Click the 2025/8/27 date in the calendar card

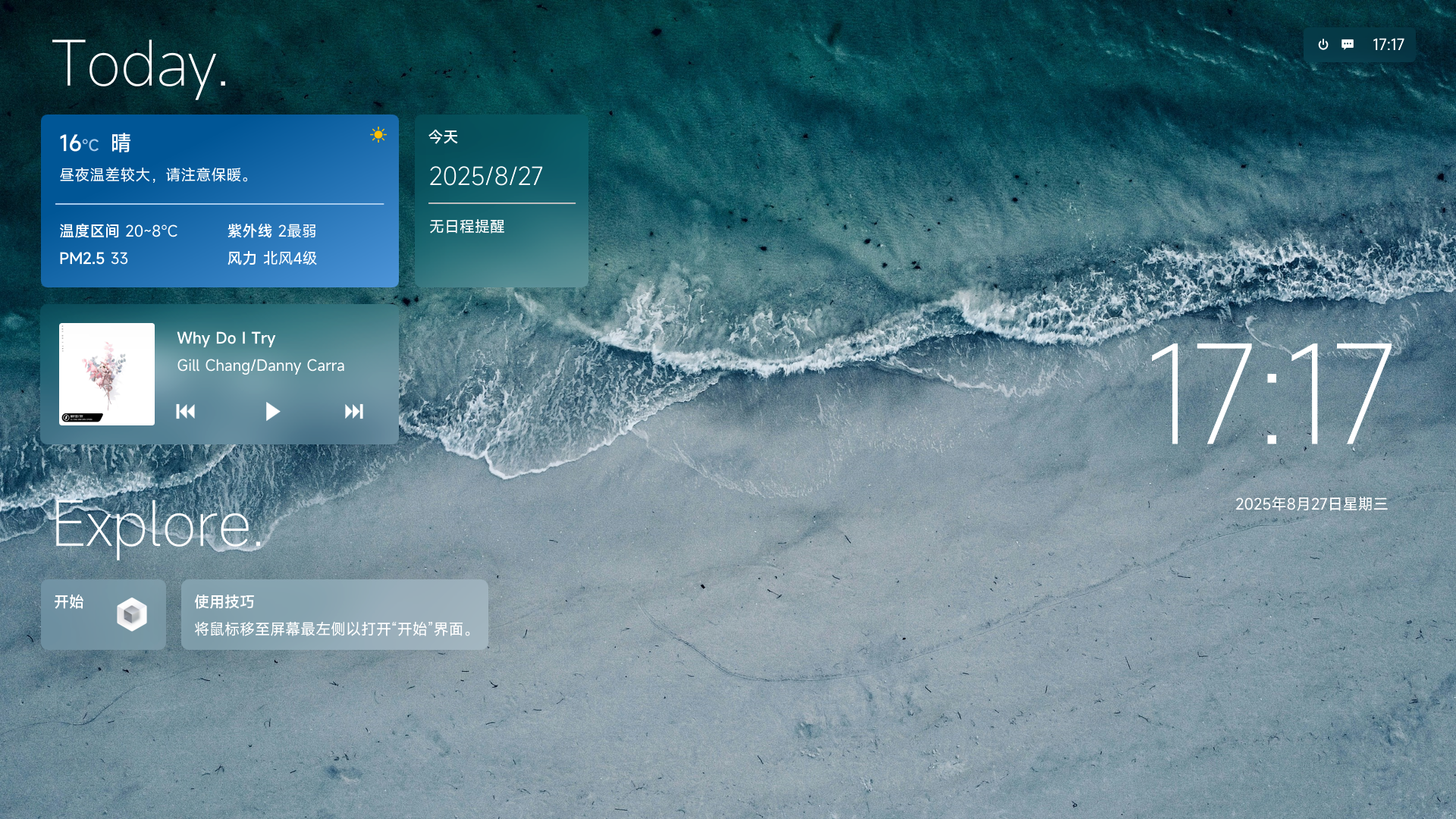[486, 176]
